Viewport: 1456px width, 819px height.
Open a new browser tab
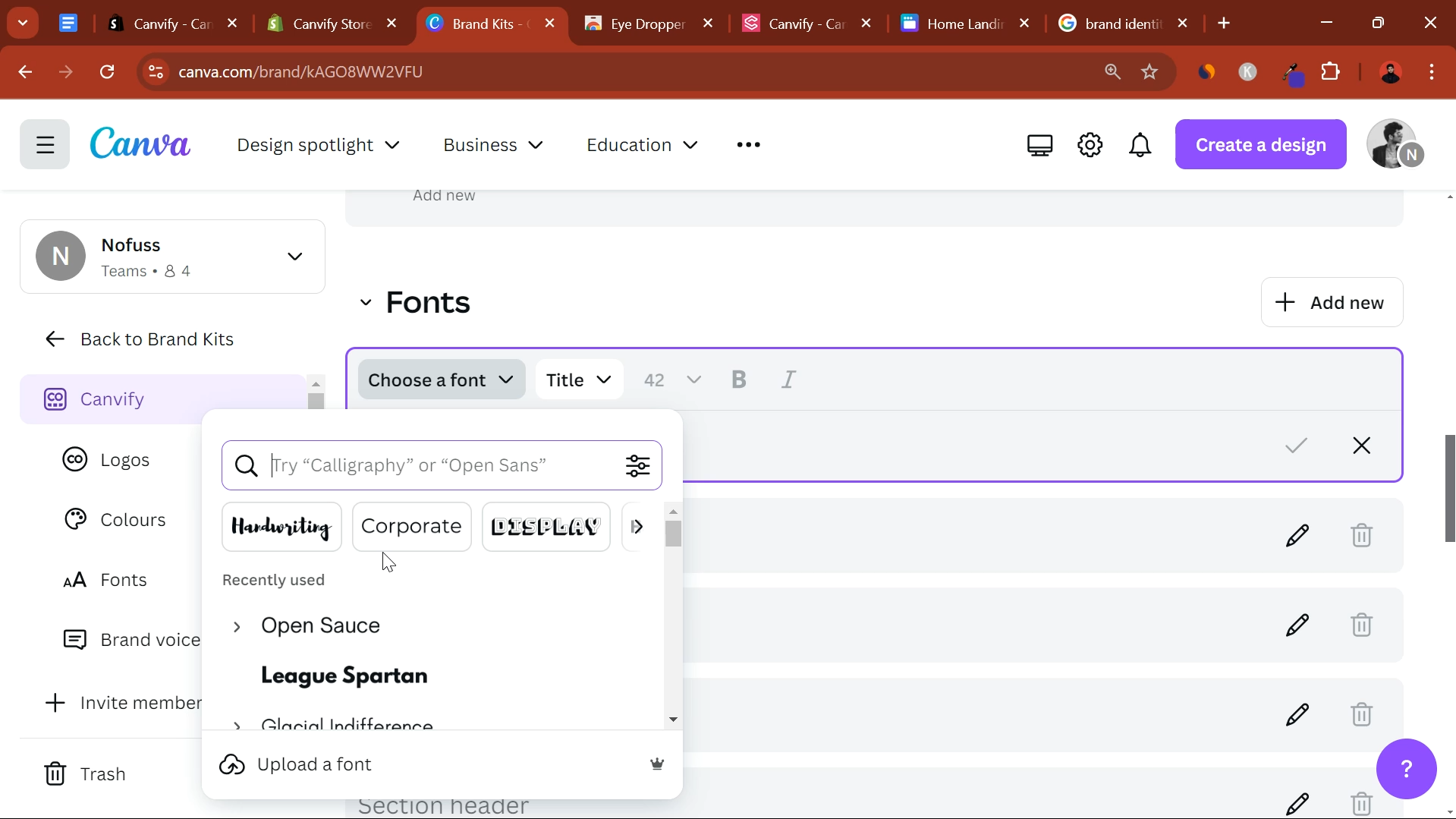tap(1224, 24)
